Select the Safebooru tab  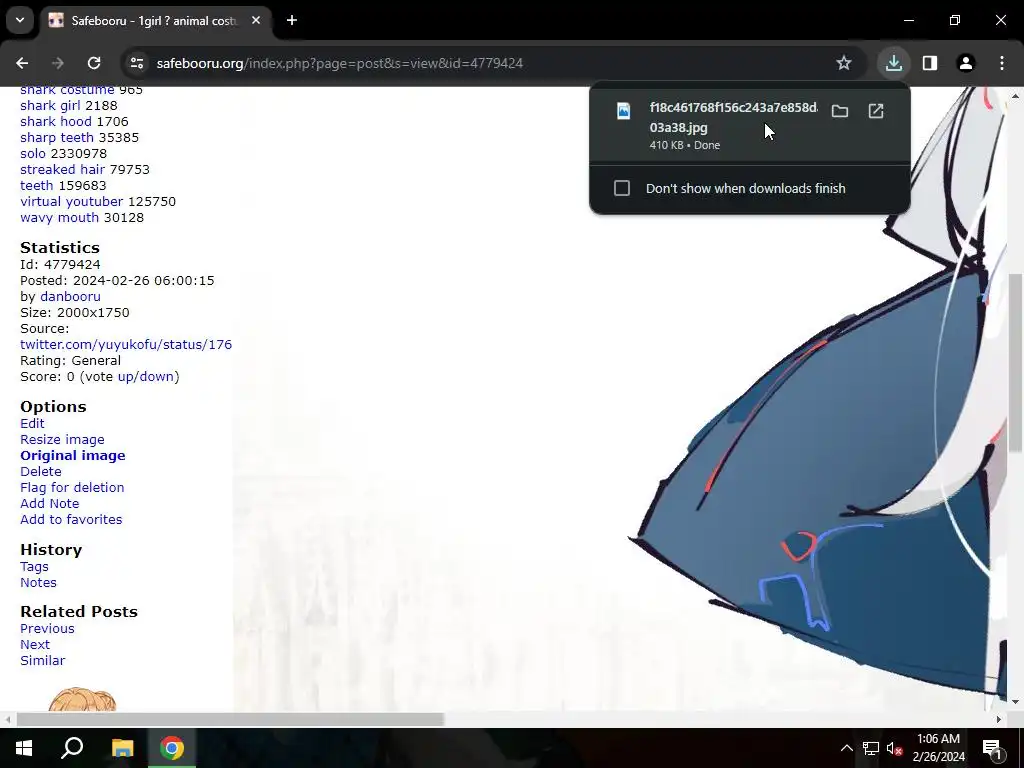pos(155,20)
